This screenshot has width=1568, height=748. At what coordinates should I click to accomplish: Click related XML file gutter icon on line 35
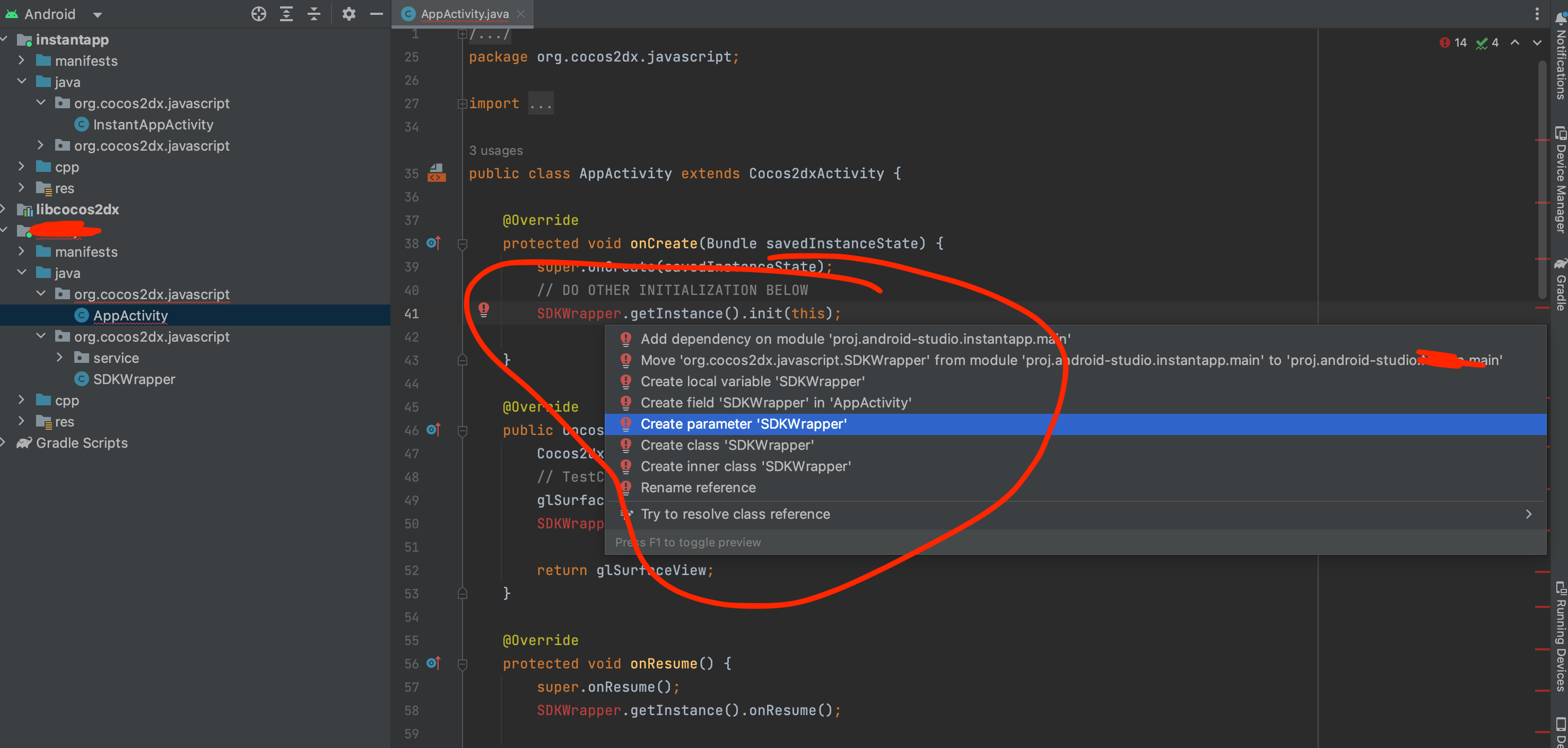tap(437, 173)
